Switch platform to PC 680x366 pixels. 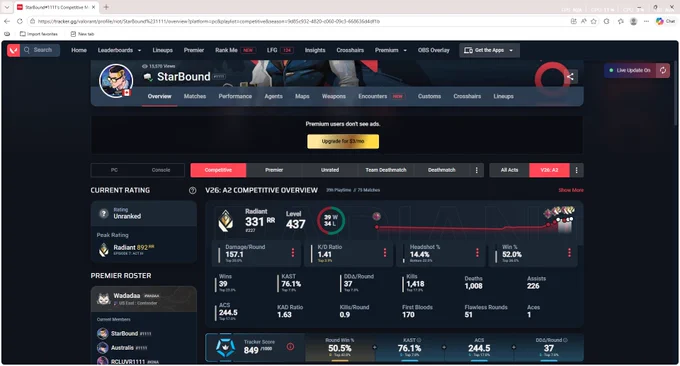tap(114, 170)
